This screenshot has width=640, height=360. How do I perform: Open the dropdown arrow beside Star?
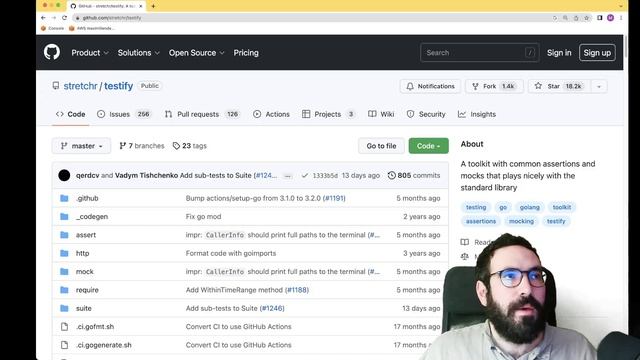click(x=599, y=86)
